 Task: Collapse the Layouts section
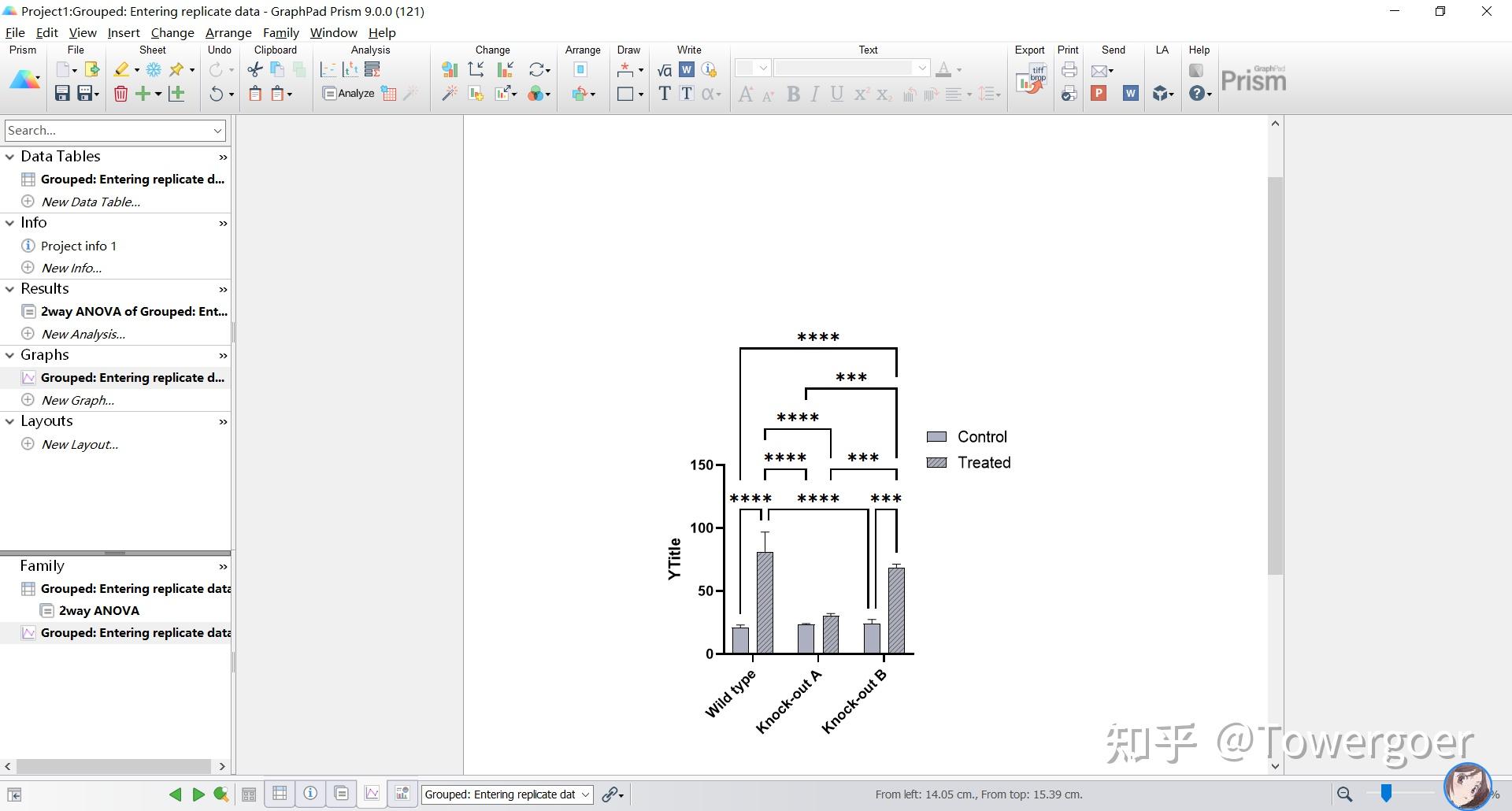tap(10, 421)
